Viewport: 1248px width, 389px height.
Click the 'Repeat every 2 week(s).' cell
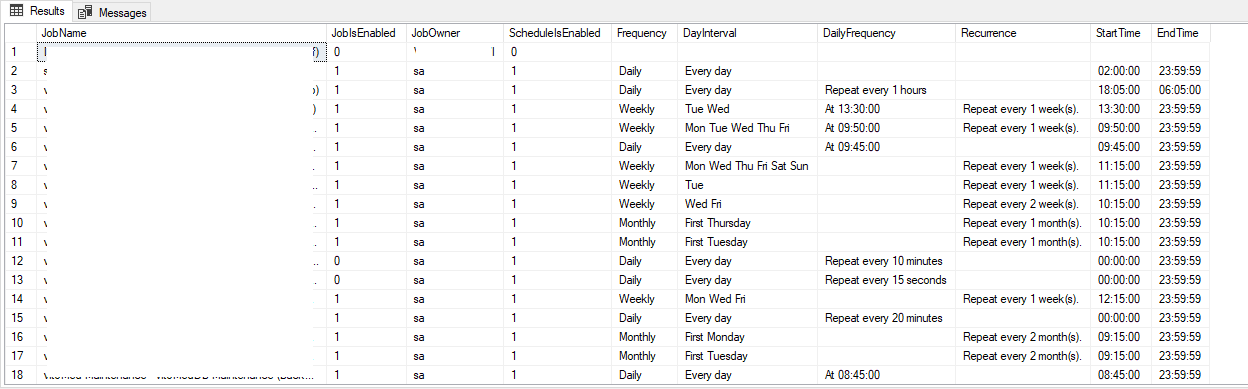pos(1023,204)
